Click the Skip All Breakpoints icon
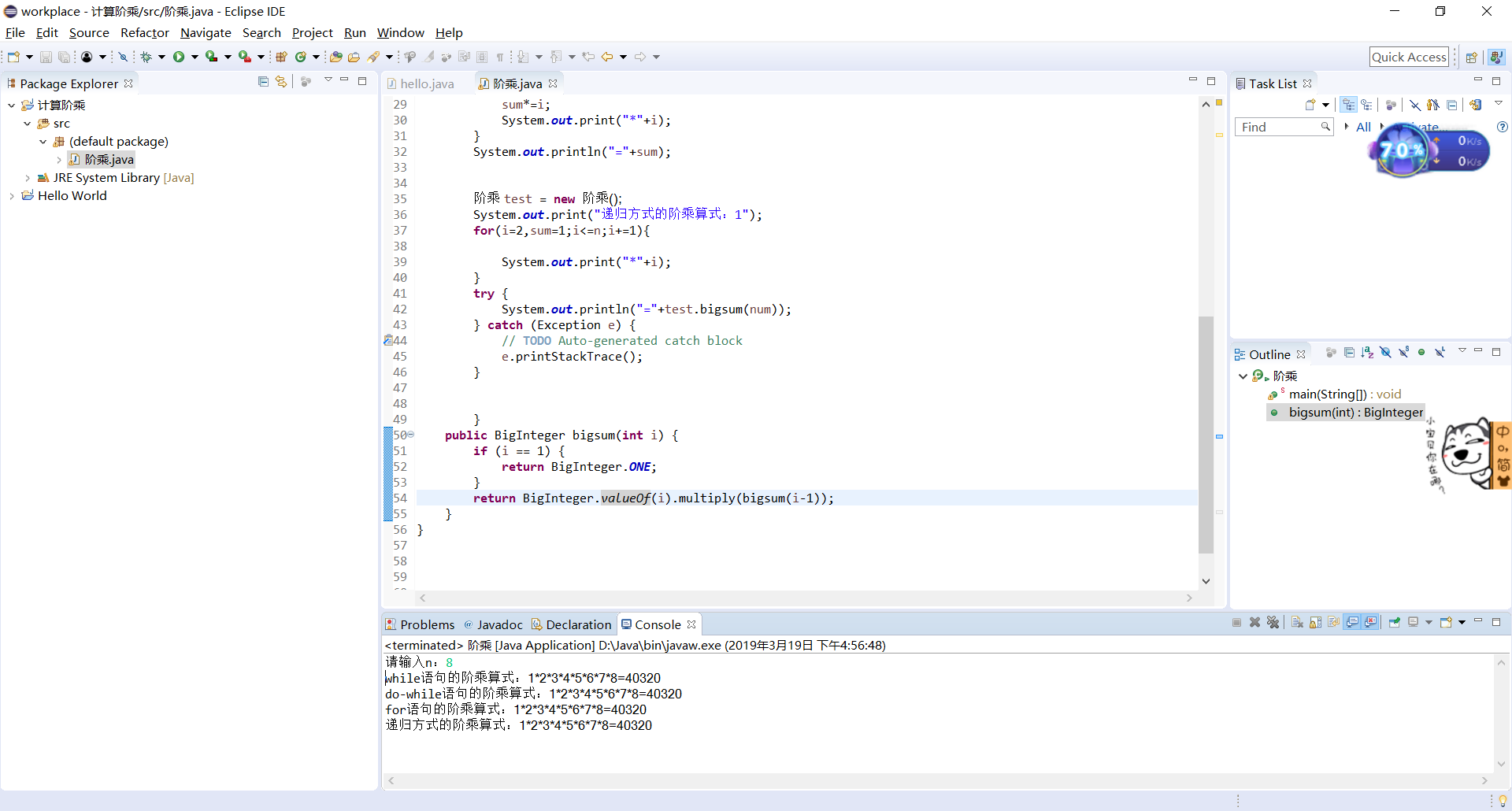 click(123, 57)
